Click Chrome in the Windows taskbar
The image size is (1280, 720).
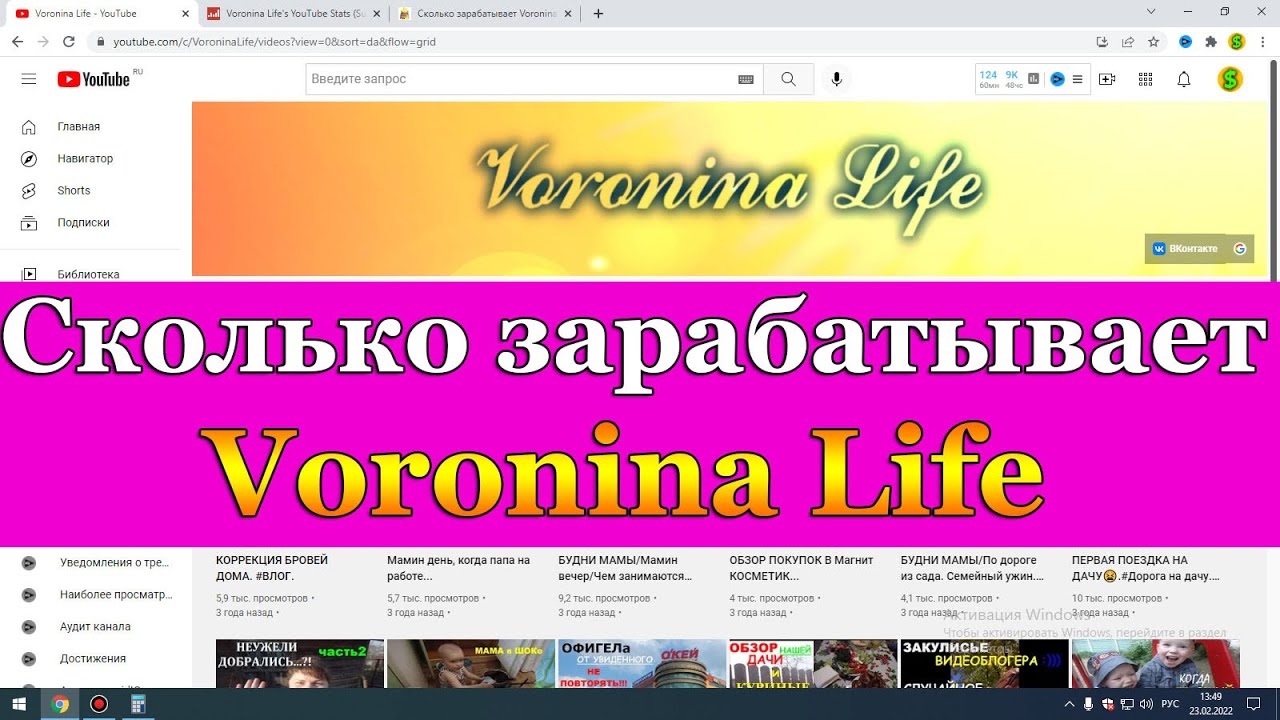pos(60,704)
